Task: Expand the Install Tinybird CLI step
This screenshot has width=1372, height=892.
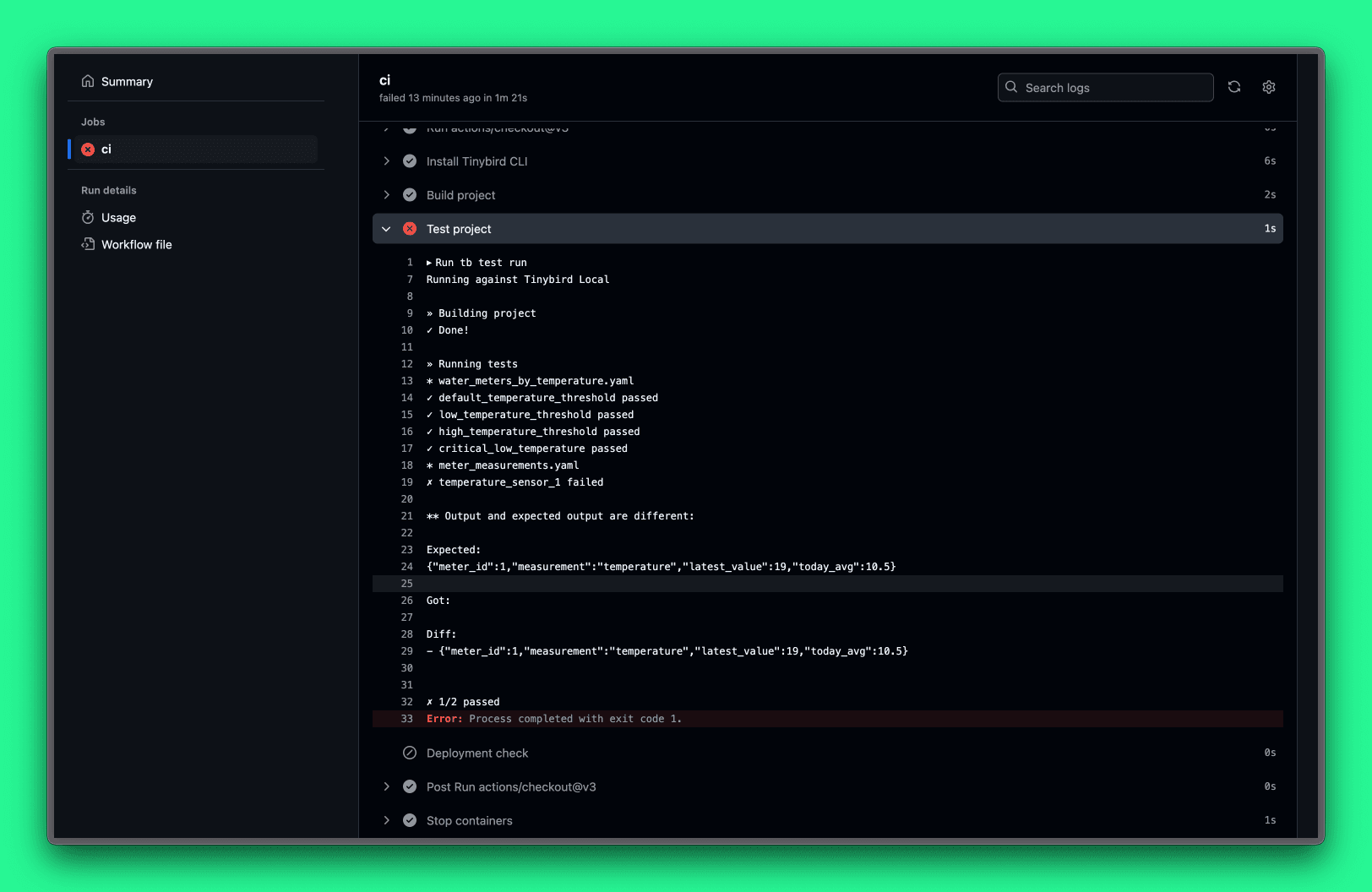Action: (386, 161)
